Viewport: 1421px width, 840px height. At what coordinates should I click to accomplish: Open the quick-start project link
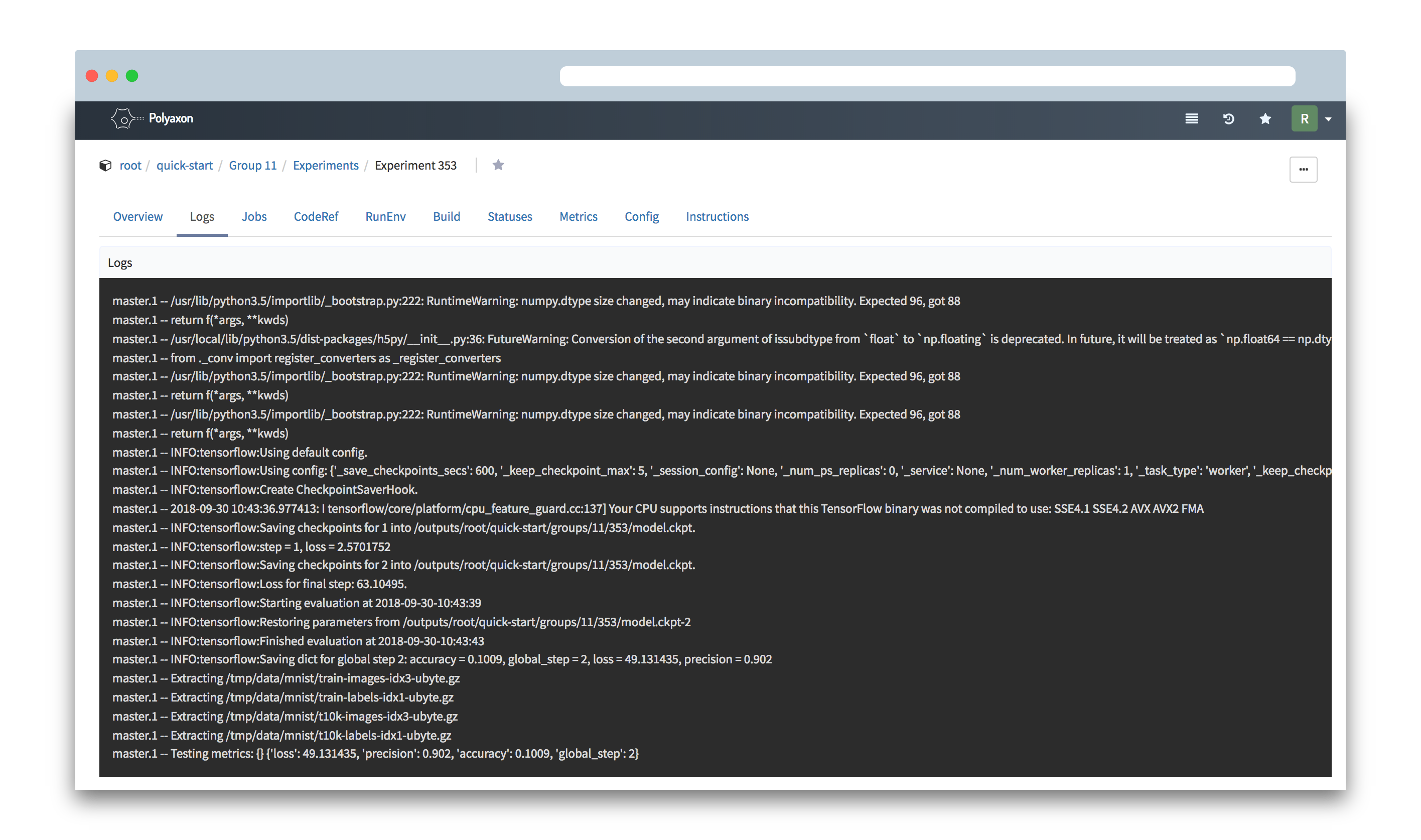pyautogui.click(x=185, y=165)
